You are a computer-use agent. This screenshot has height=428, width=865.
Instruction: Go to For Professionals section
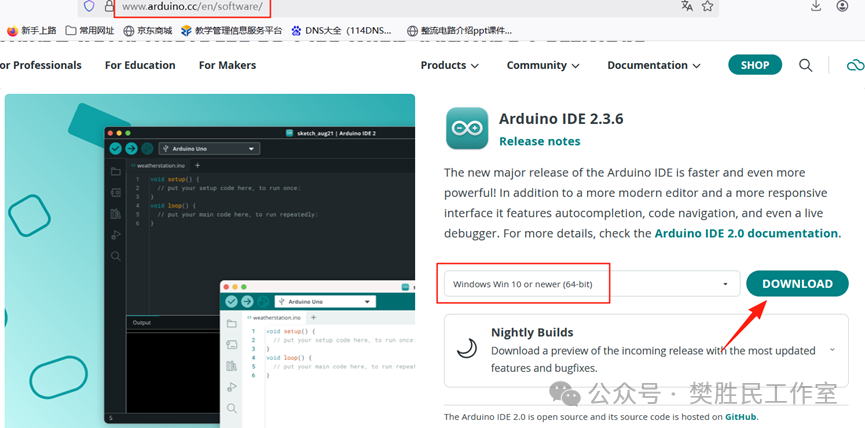(x=41, y=65)
